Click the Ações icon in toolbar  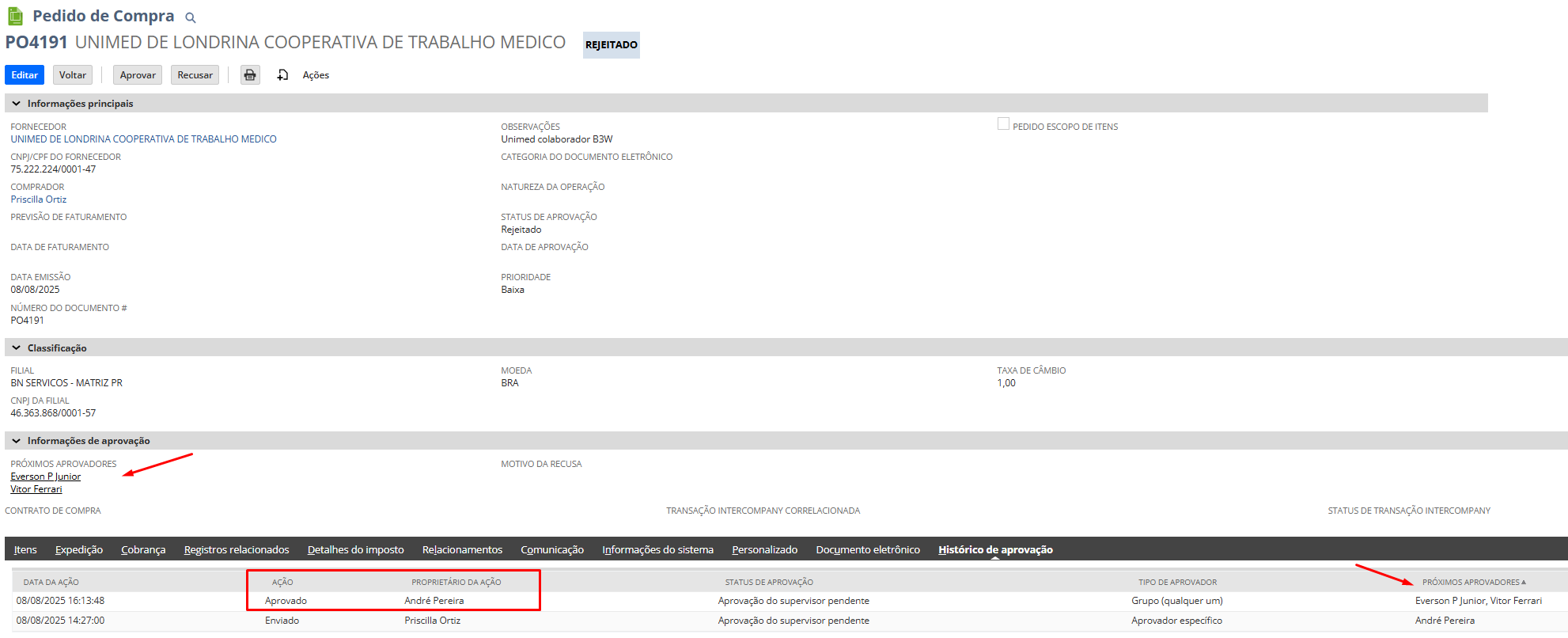click(x=283, y=75)
